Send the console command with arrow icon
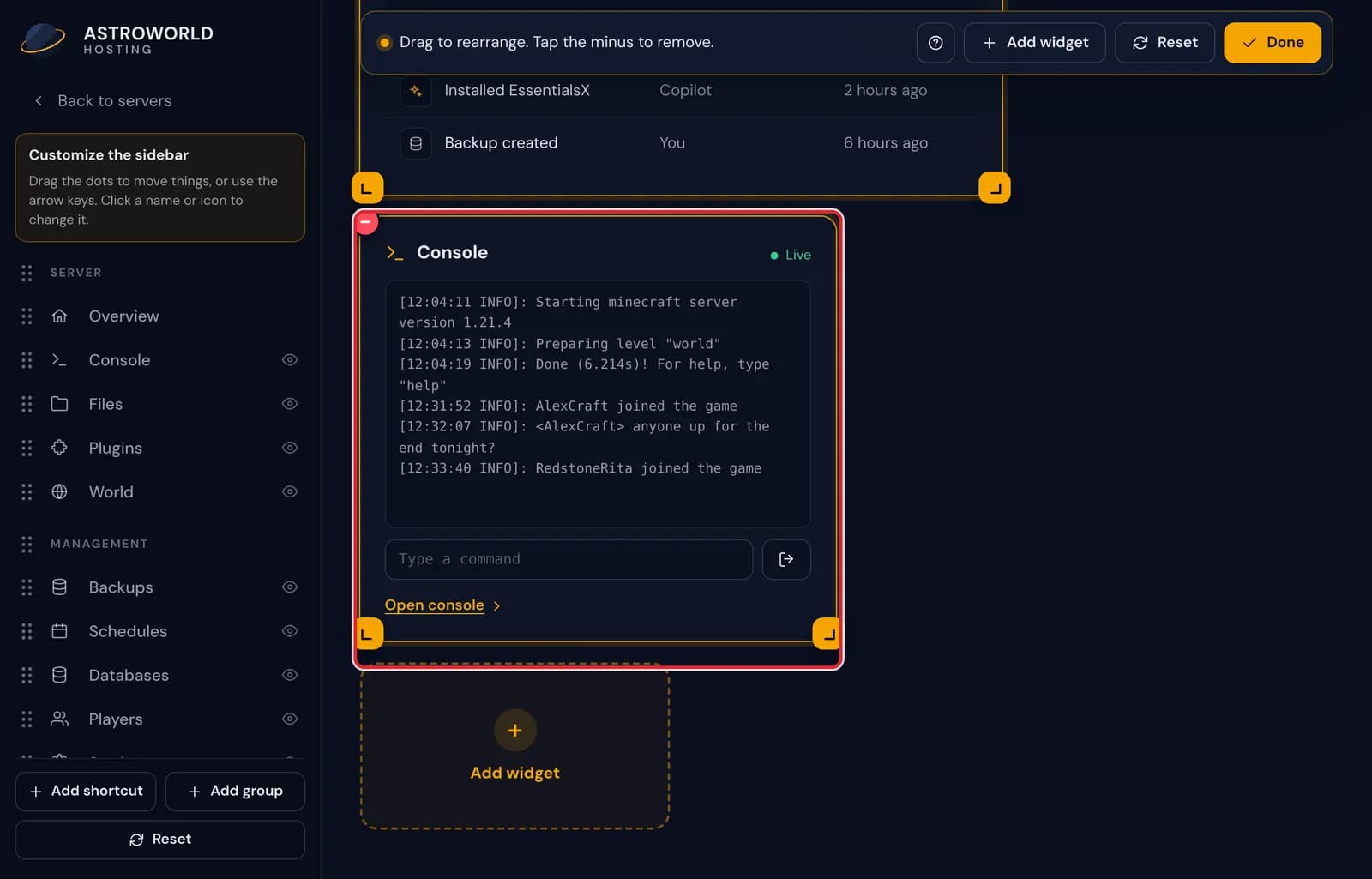The height and width of the screenshot is (879, 1372). coord(786,559)
